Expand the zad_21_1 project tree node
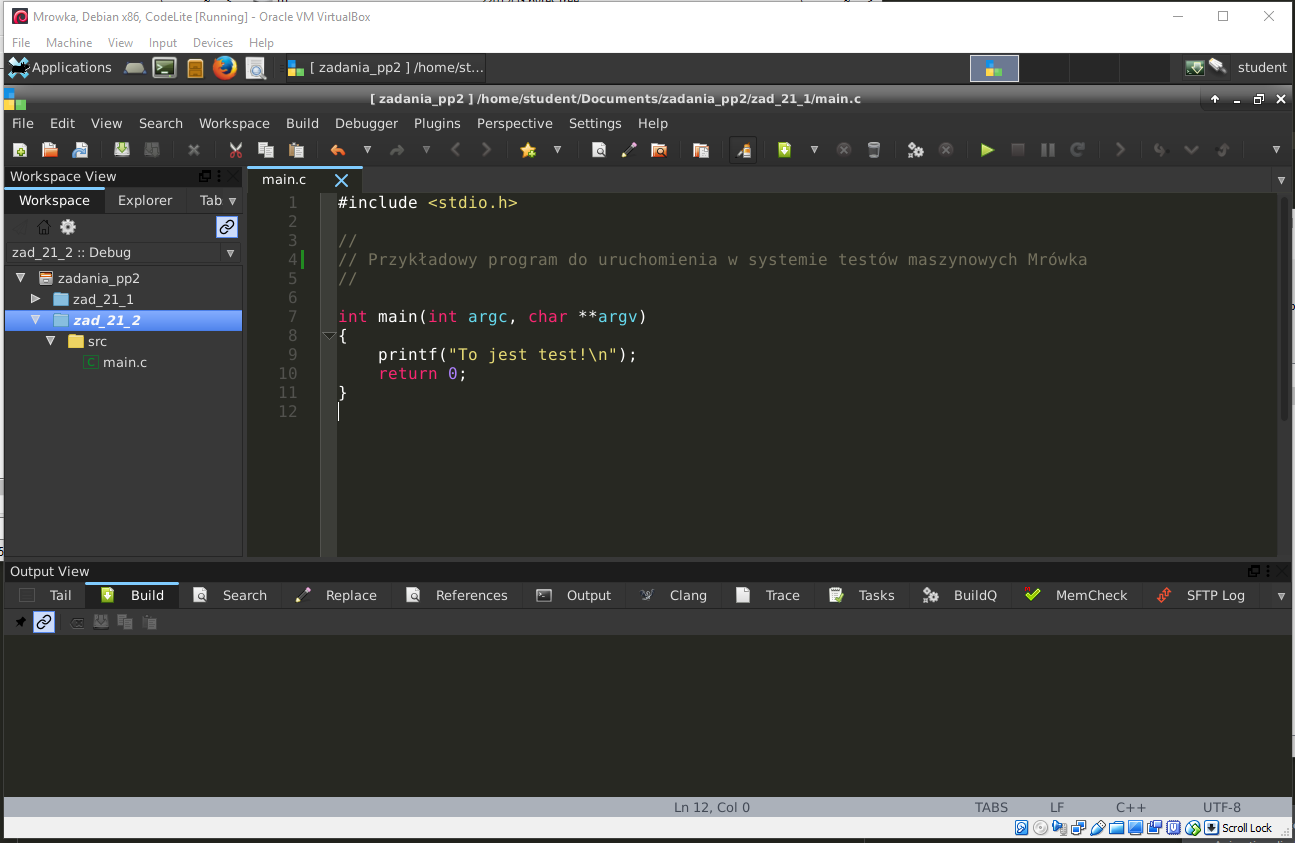The height and width of the screenshot is (843, 1295). 36,299
